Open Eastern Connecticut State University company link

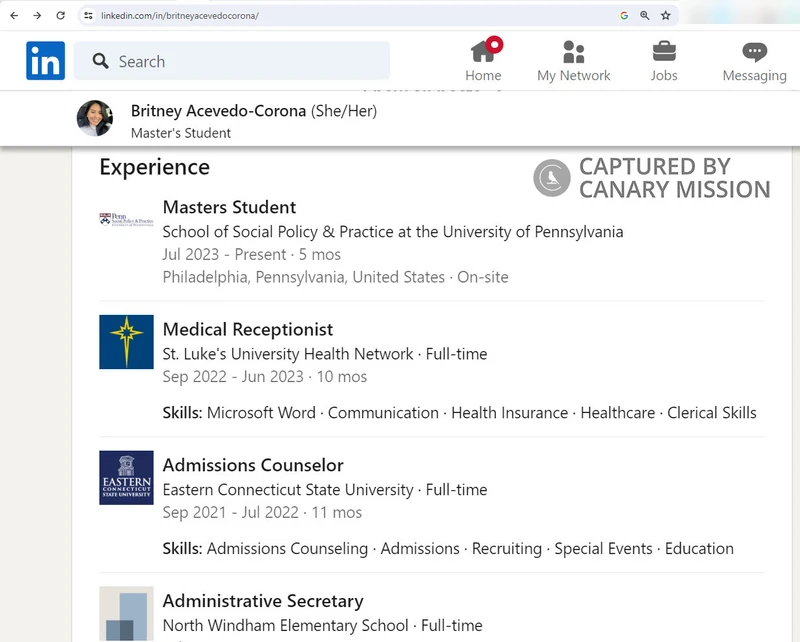(288, 489)
